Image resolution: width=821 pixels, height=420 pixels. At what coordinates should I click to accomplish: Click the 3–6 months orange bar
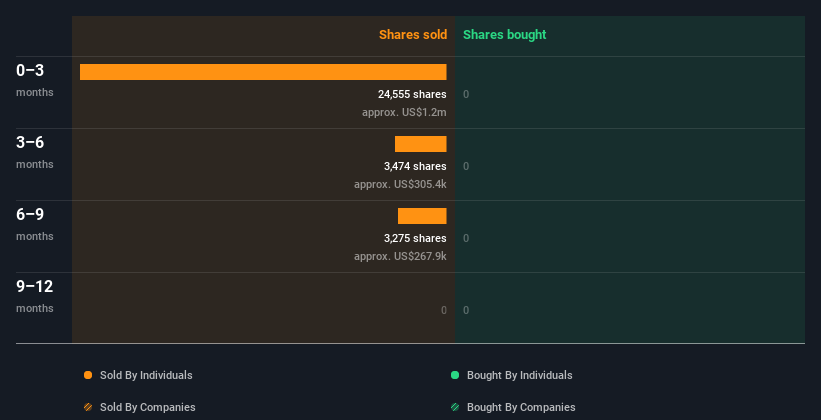(x=420, y=144)
